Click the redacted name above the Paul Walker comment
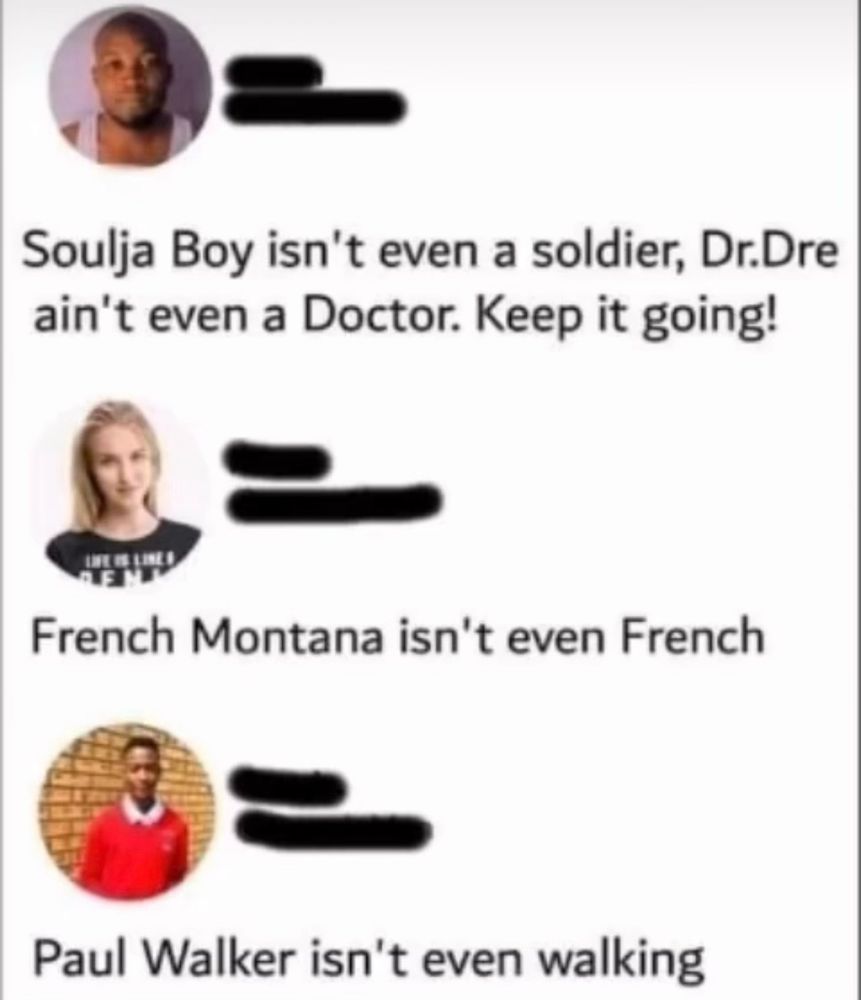Screen dimensions: 861x1000 (x=289, y=784)
